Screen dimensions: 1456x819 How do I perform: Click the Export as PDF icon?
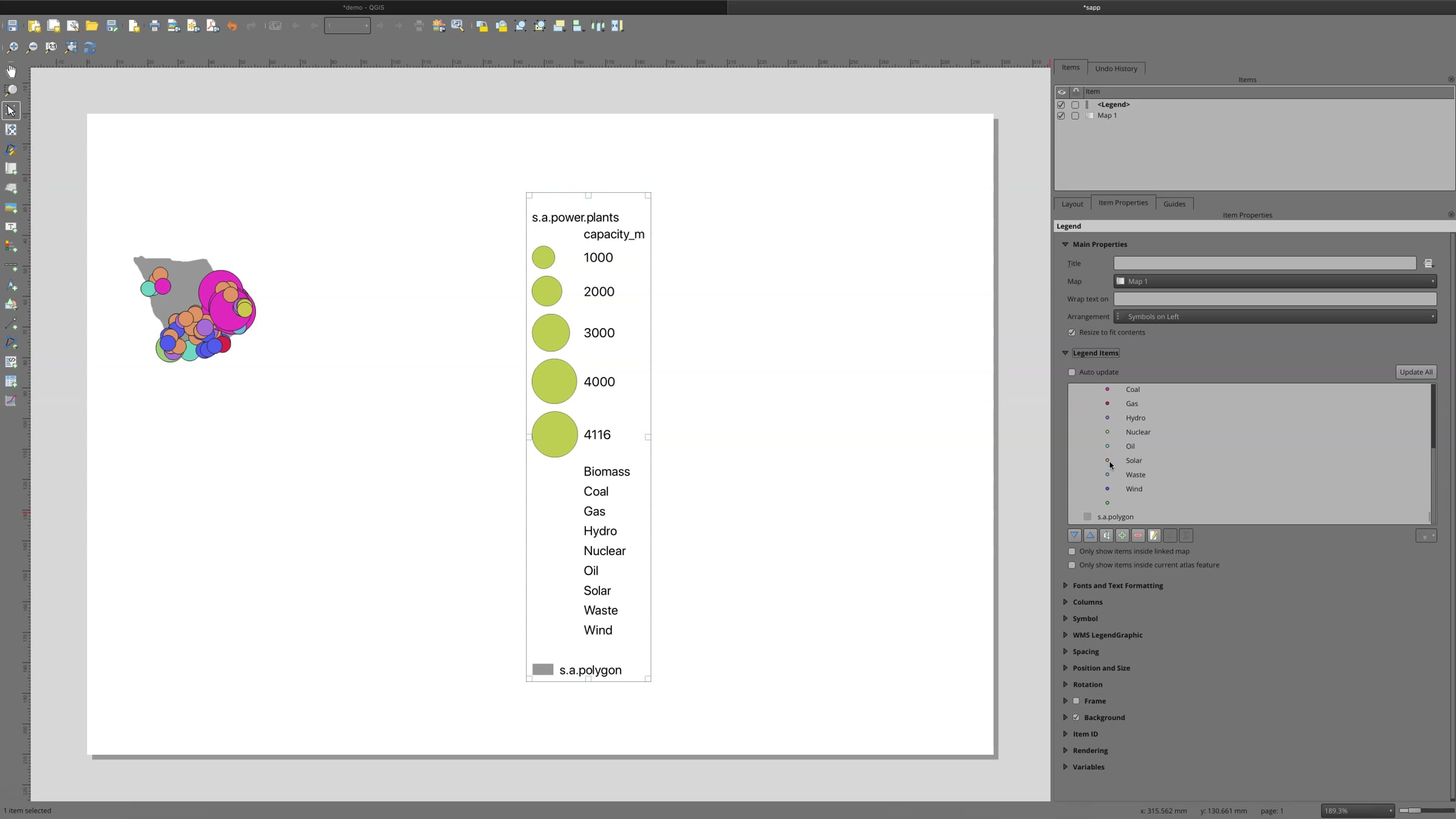tap(212, 26)
